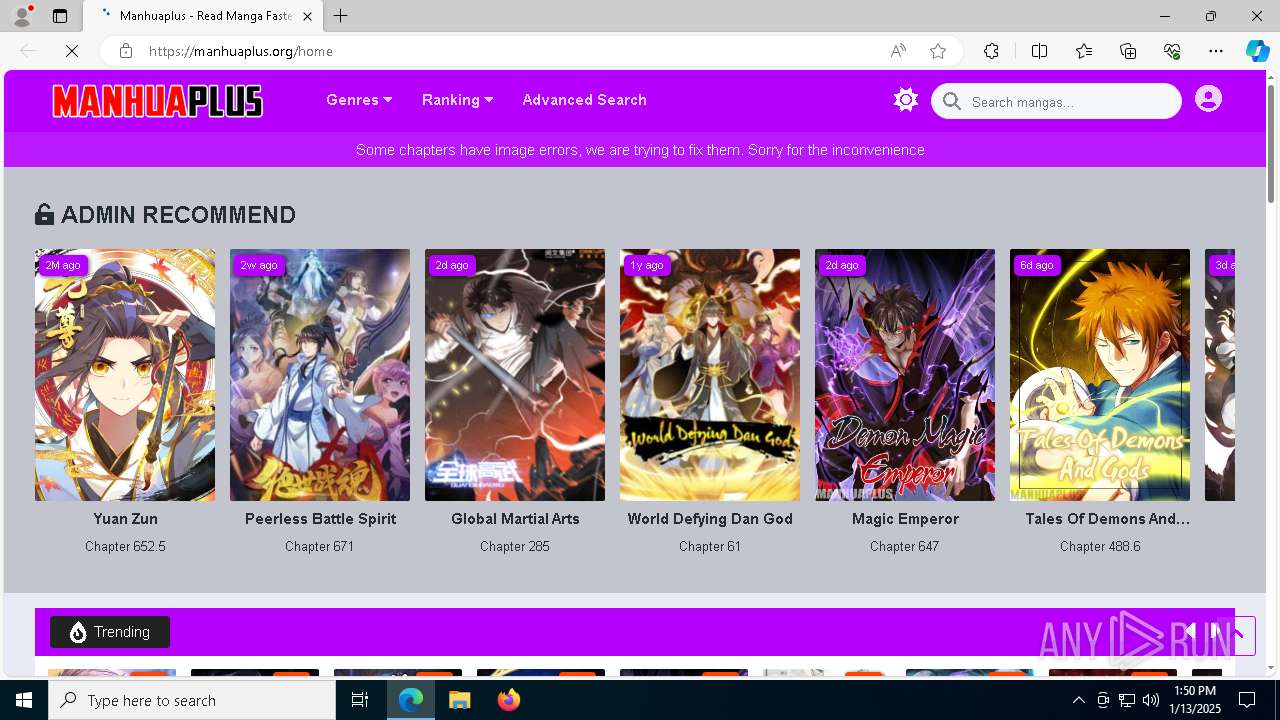Click the Yuan Zun title link
1280x720 pixels.
tap(125, 519)
